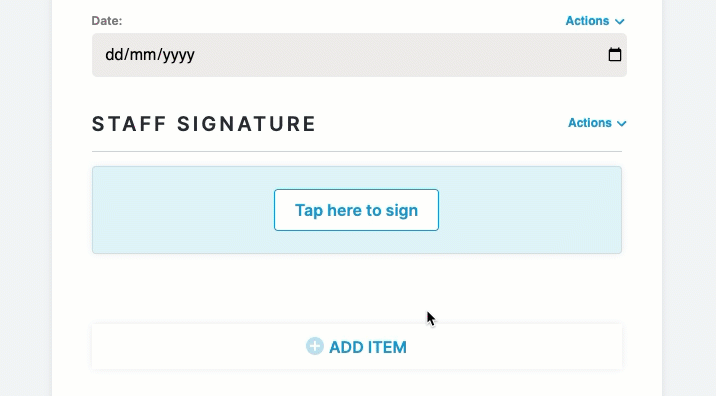Click the blue signature panel left of sign button

point(183,210)
